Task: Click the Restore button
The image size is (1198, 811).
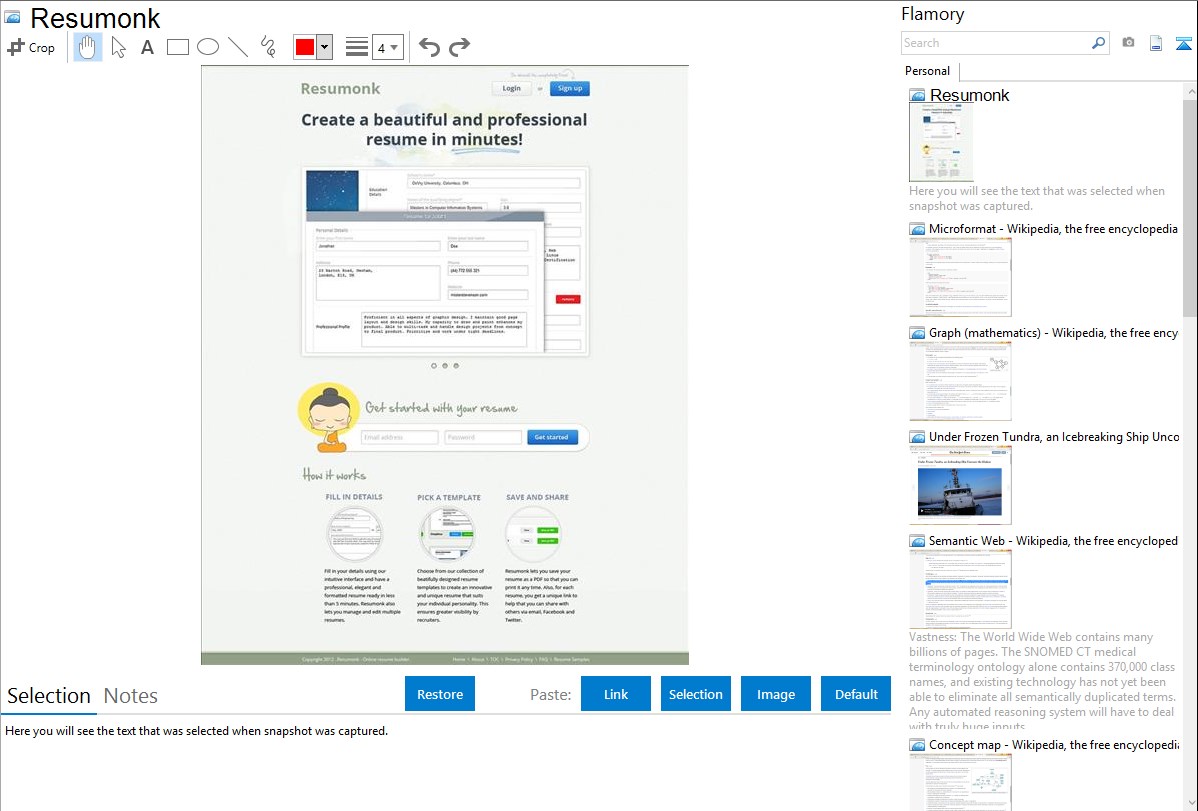Action: pyautogui.click(x=440, y=694)
